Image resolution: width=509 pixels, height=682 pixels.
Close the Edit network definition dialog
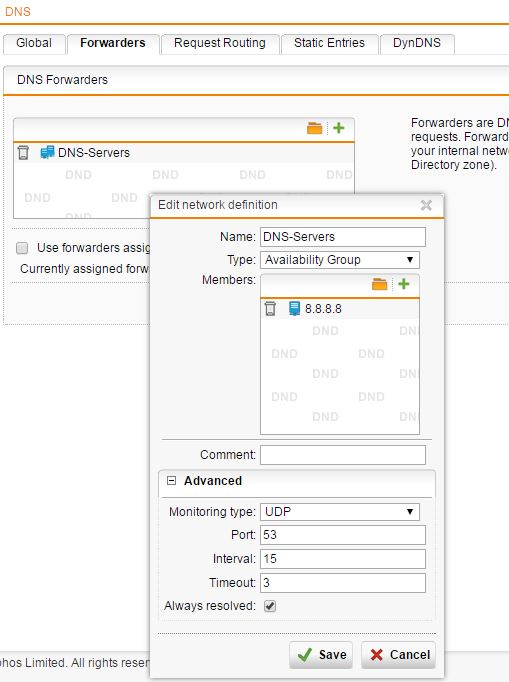426,205
